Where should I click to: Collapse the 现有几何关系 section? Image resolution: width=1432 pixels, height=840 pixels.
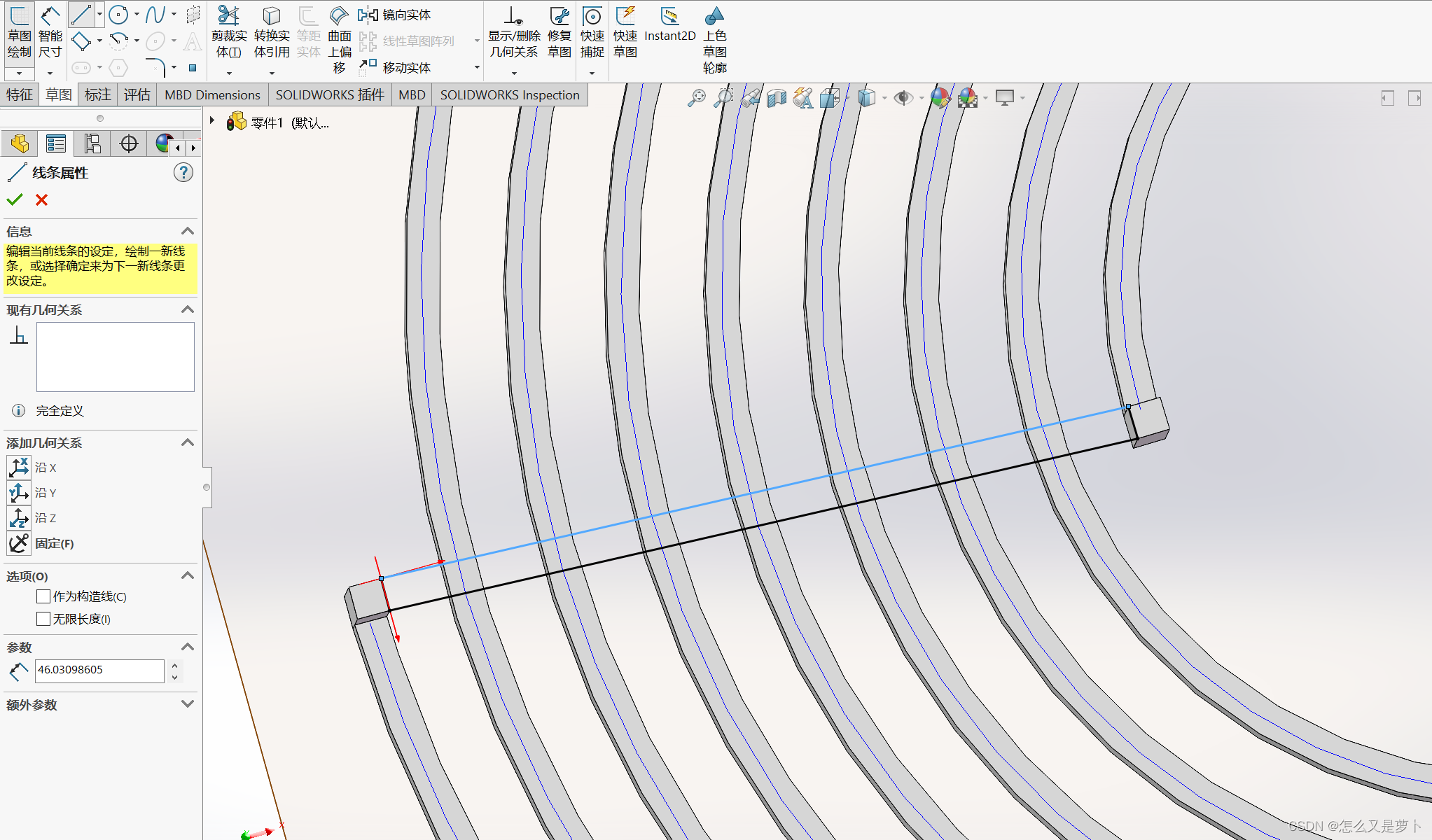click(187, 309)
